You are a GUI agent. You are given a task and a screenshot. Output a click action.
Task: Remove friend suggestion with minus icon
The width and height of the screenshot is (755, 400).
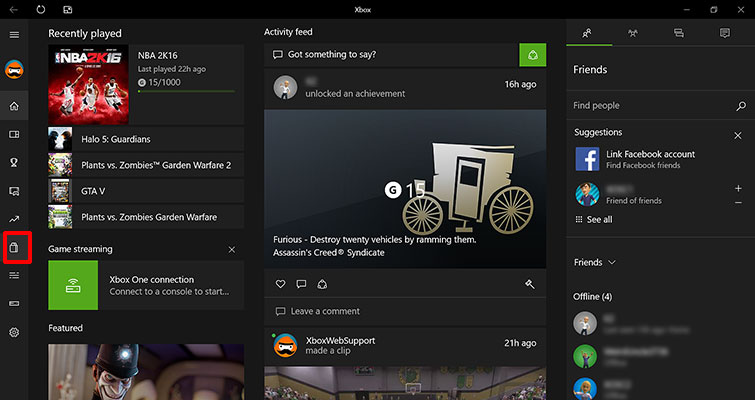coord(738,203)
